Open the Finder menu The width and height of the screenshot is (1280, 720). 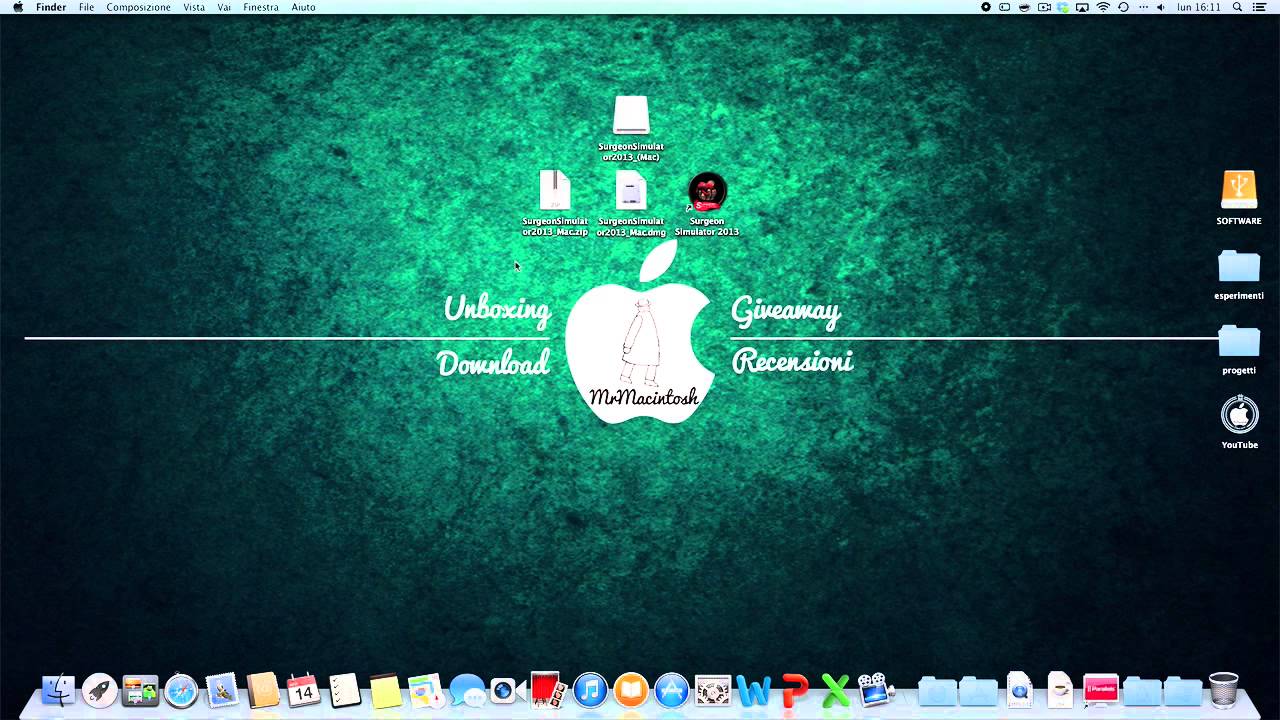click(51, 7)
